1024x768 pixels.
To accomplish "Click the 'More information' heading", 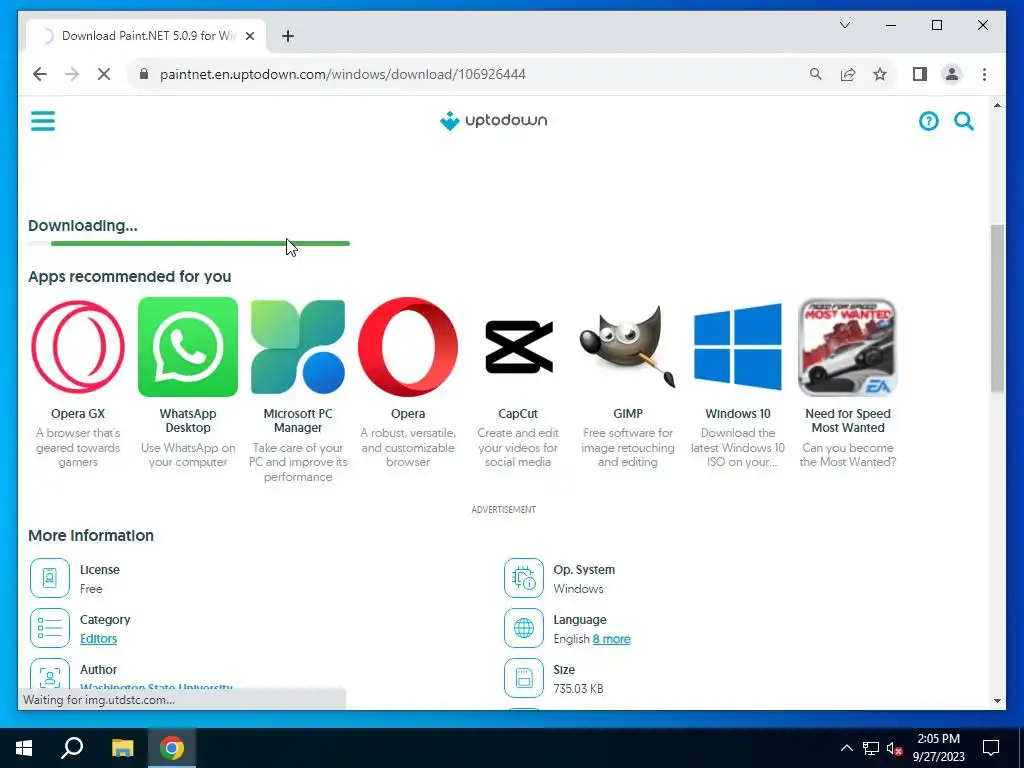I will 91,536.
